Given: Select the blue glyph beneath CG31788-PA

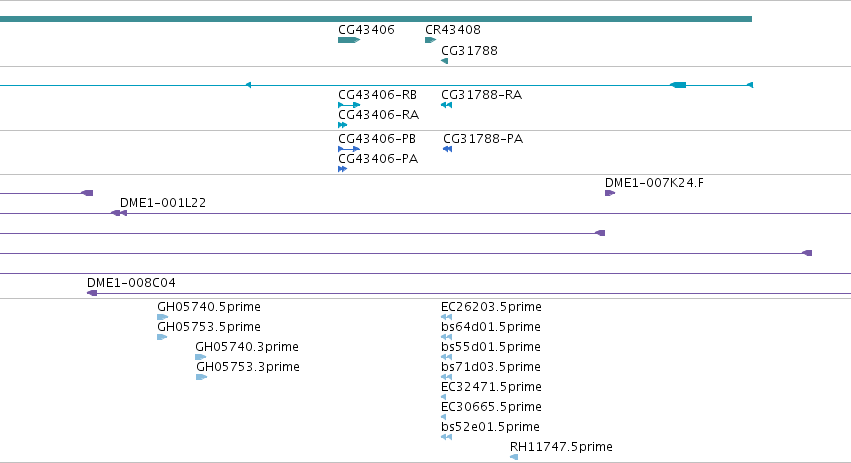Looking at the screenshot, I should pyautogui.click(x=448, y=149).
